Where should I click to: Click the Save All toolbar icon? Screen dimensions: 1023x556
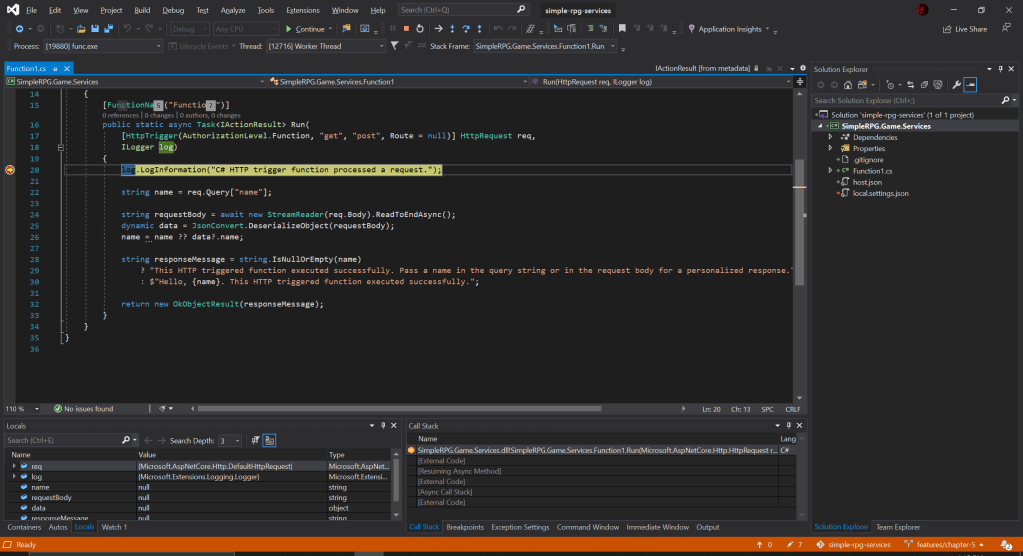click(107, 29)
